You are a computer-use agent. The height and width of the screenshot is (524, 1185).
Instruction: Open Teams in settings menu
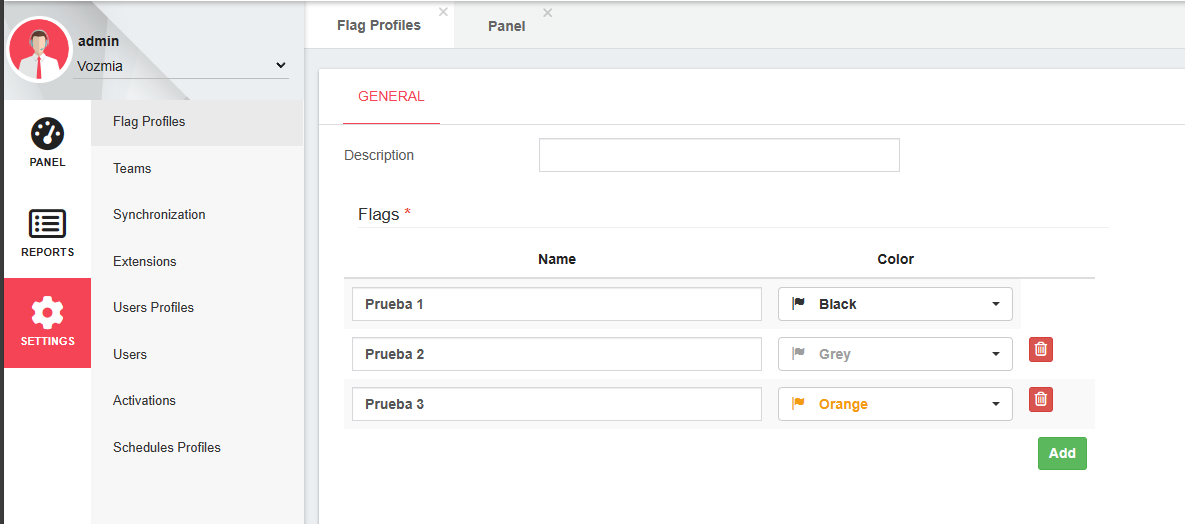pos(132,168)
